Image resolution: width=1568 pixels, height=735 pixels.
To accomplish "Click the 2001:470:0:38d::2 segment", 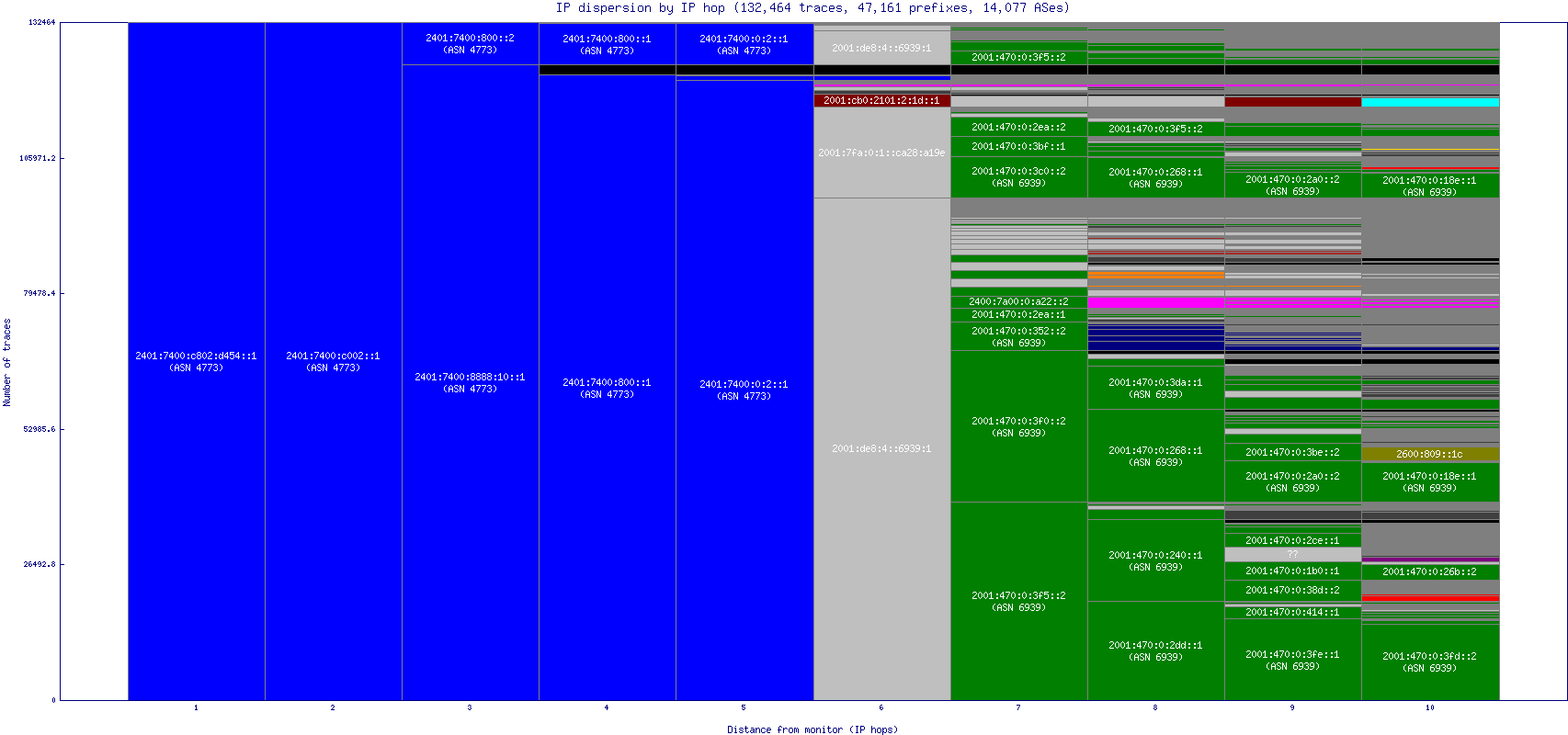I will click(1292, 590).
